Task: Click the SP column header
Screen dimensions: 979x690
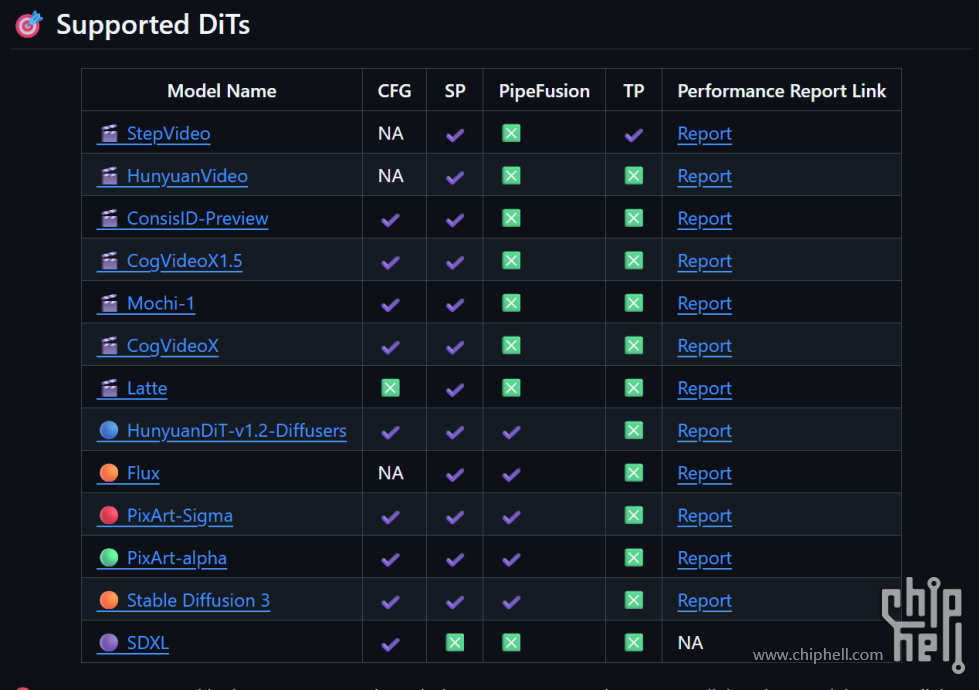Action: [455, 91]
